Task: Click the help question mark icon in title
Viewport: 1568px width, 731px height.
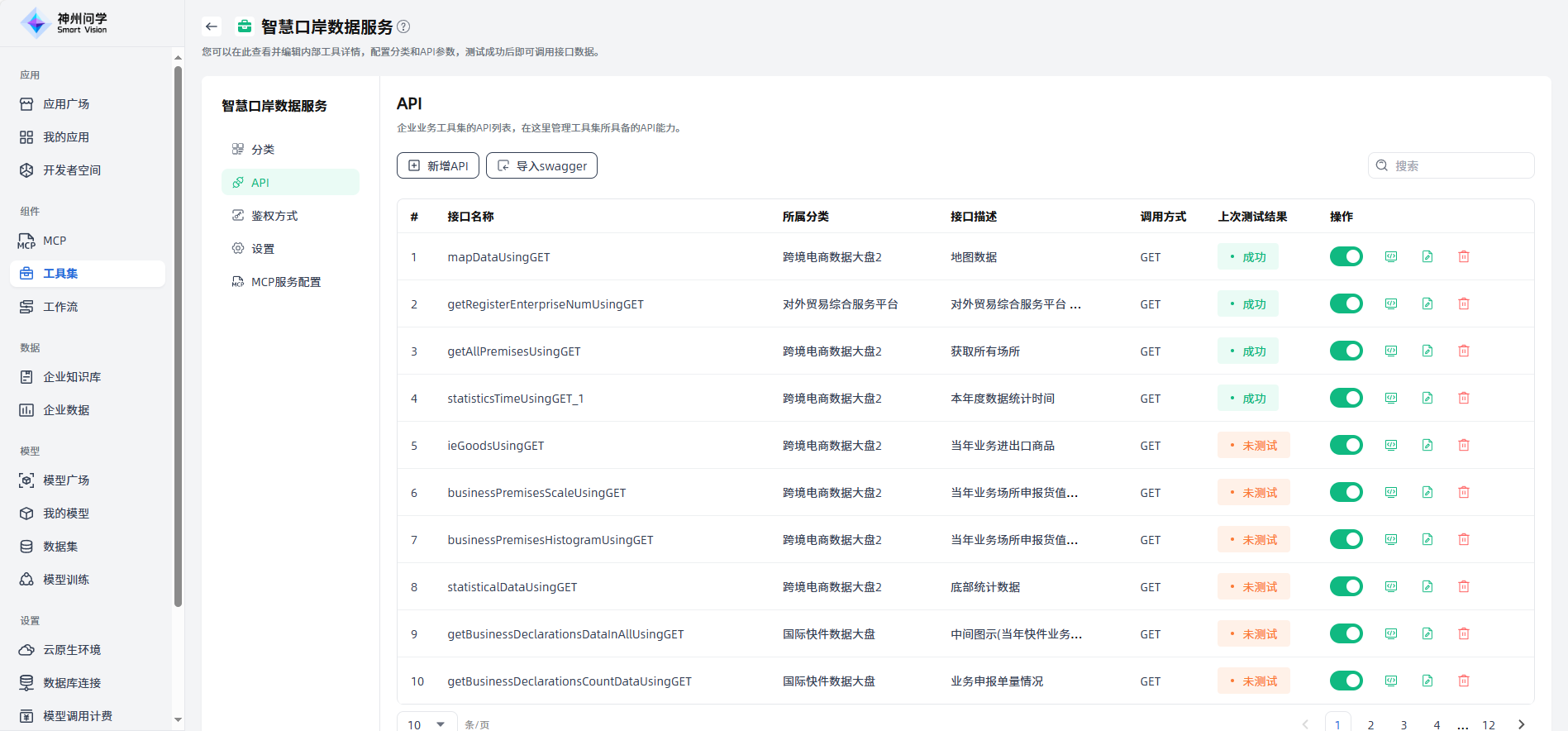Action: 403,26
